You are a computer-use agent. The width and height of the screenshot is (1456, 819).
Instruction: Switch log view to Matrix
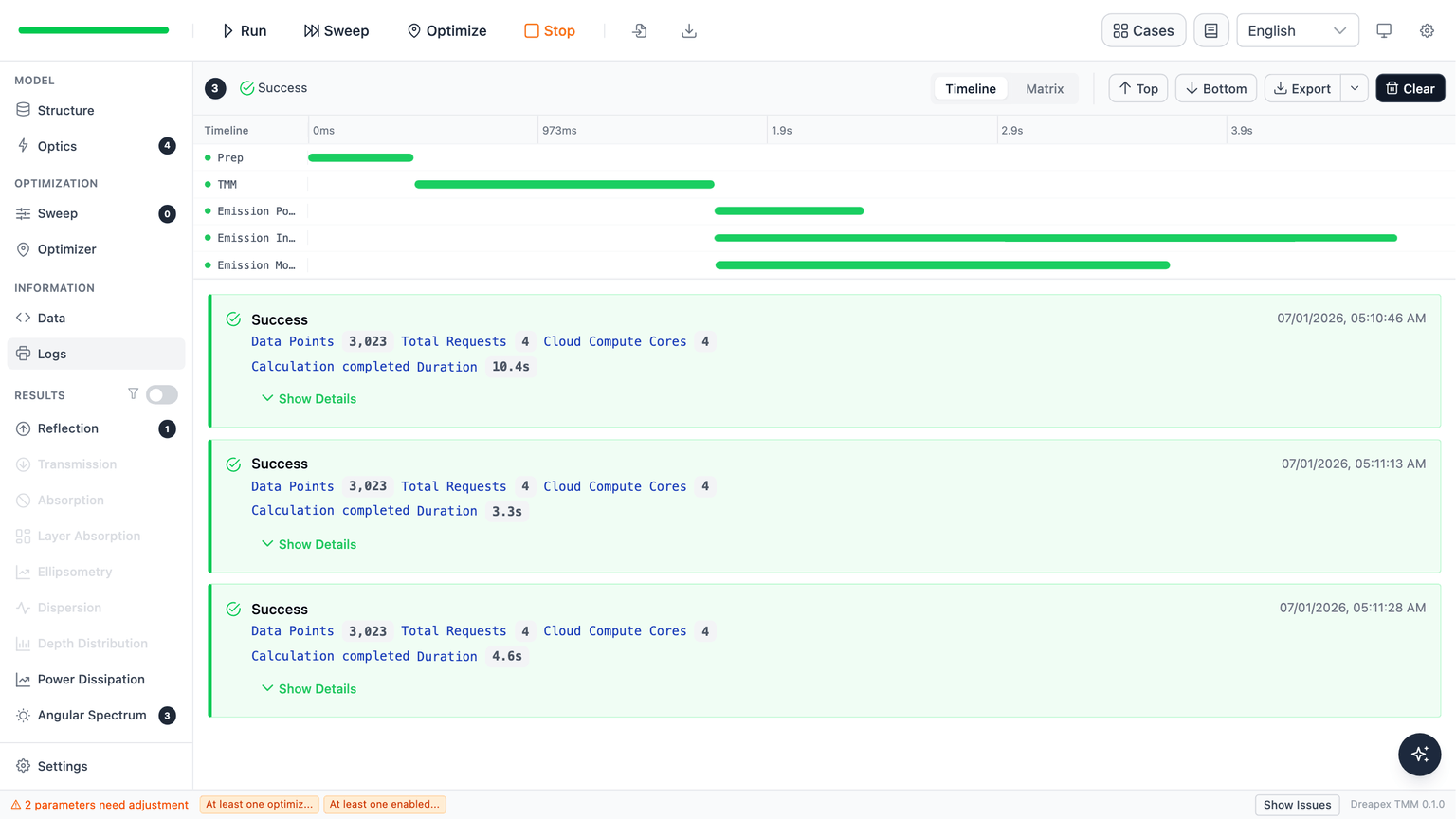(1045, 88)
